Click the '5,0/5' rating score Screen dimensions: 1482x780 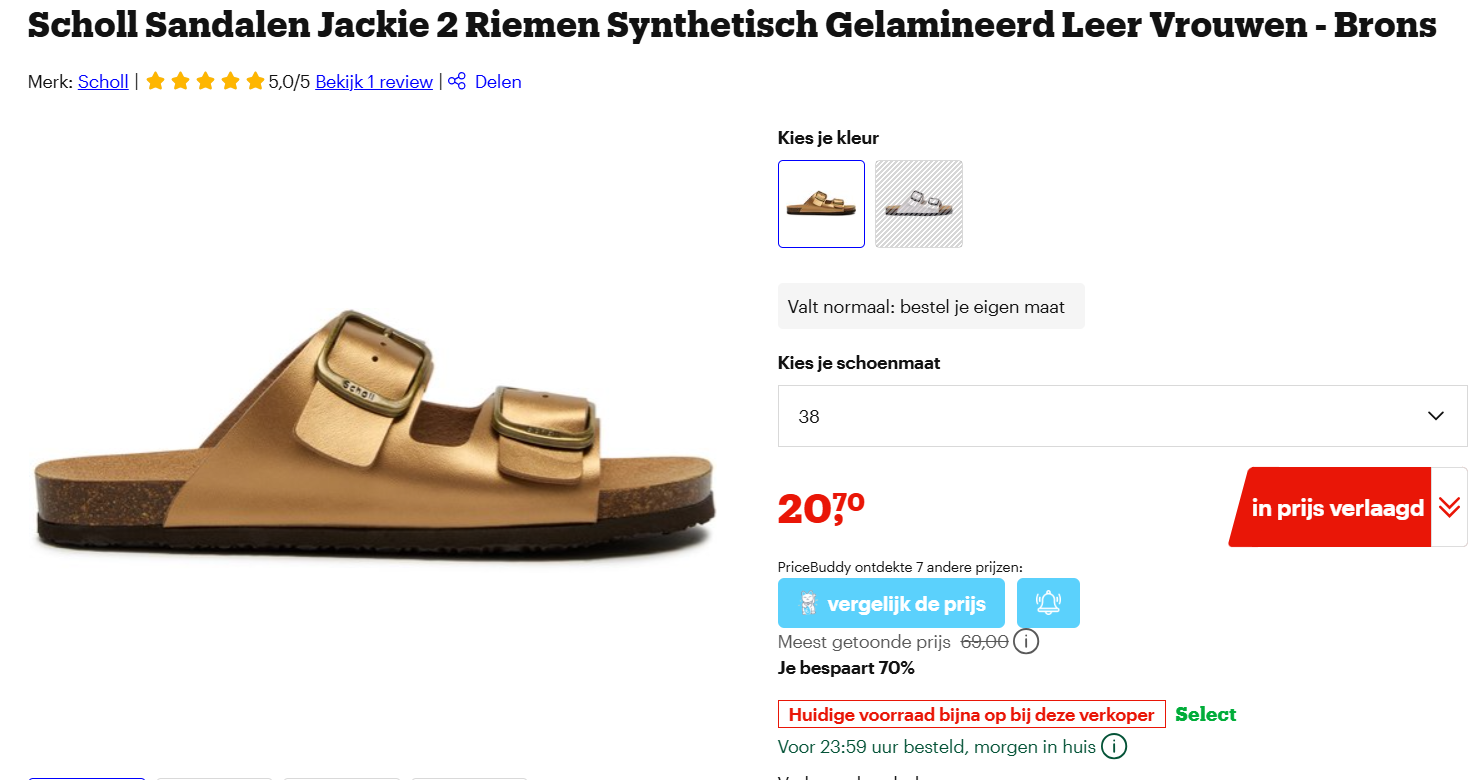click(x=287, y=81)
